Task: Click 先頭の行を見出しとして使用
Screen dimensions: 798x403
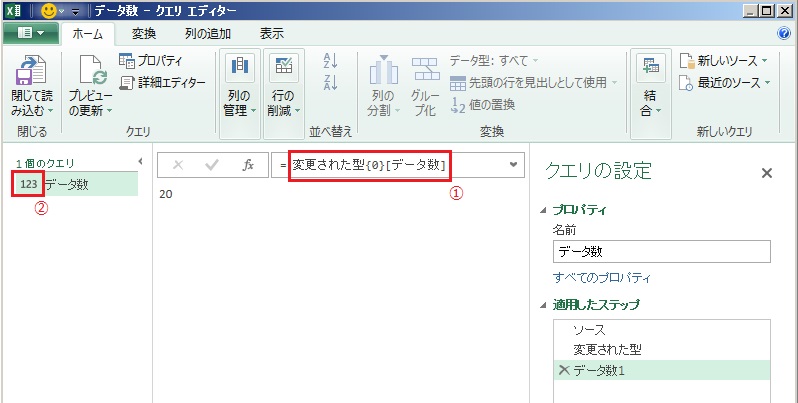Action: [x=533, y=82]
